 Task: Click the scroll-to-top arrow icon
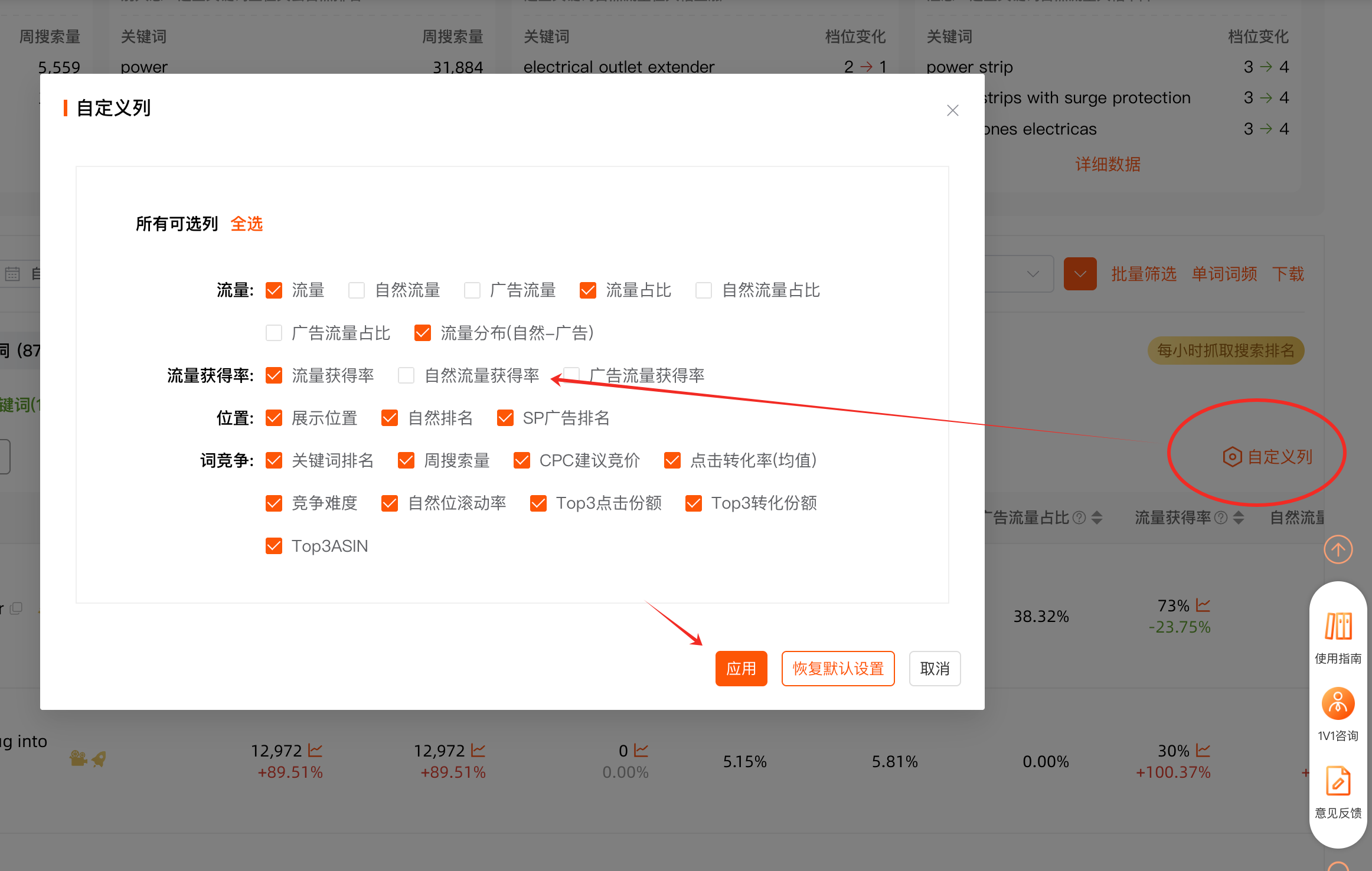[1338, 549]
